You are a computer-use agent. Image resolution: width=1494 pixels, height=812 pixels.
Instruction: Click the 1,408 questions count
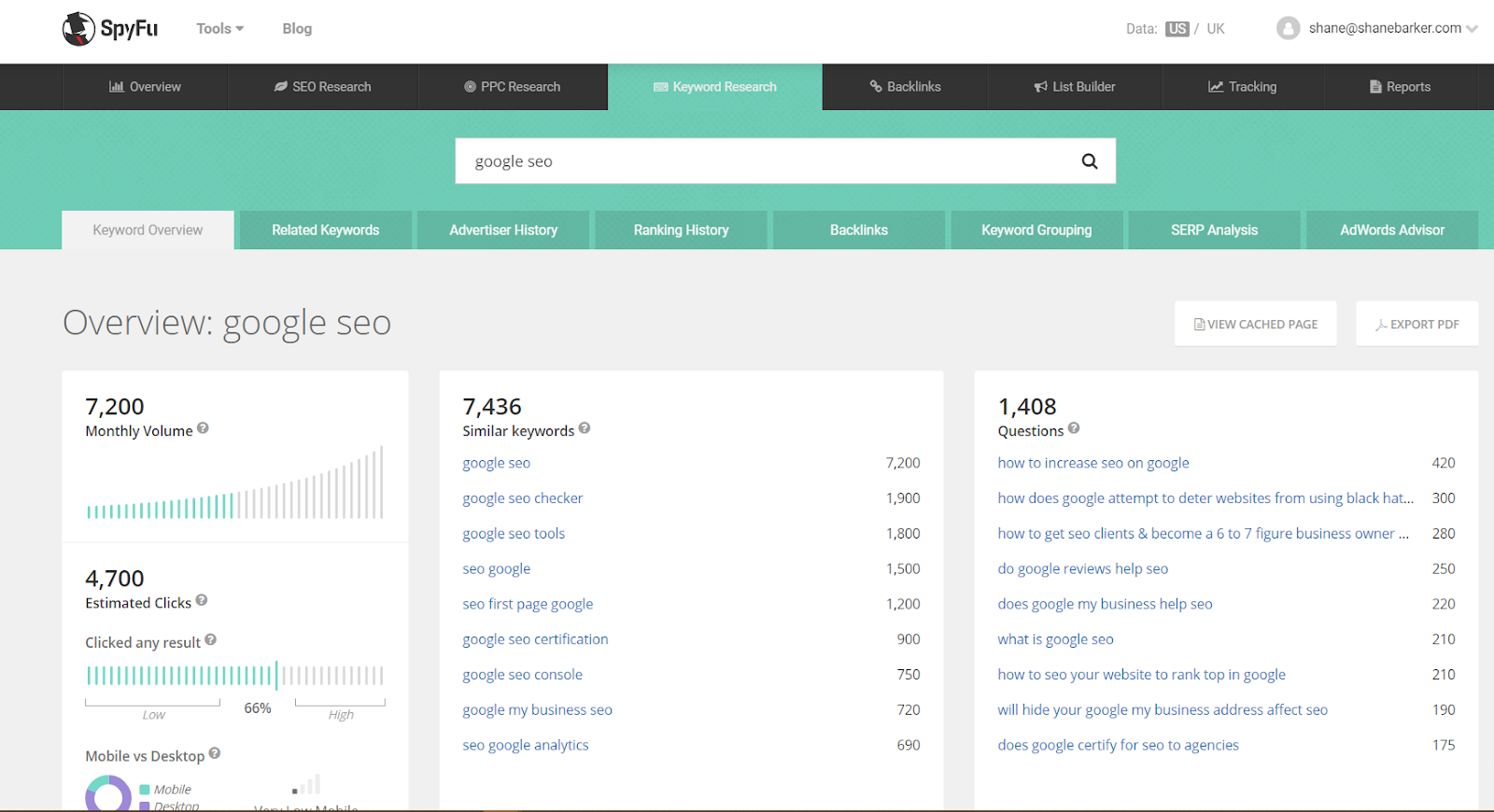[1027, 407]
